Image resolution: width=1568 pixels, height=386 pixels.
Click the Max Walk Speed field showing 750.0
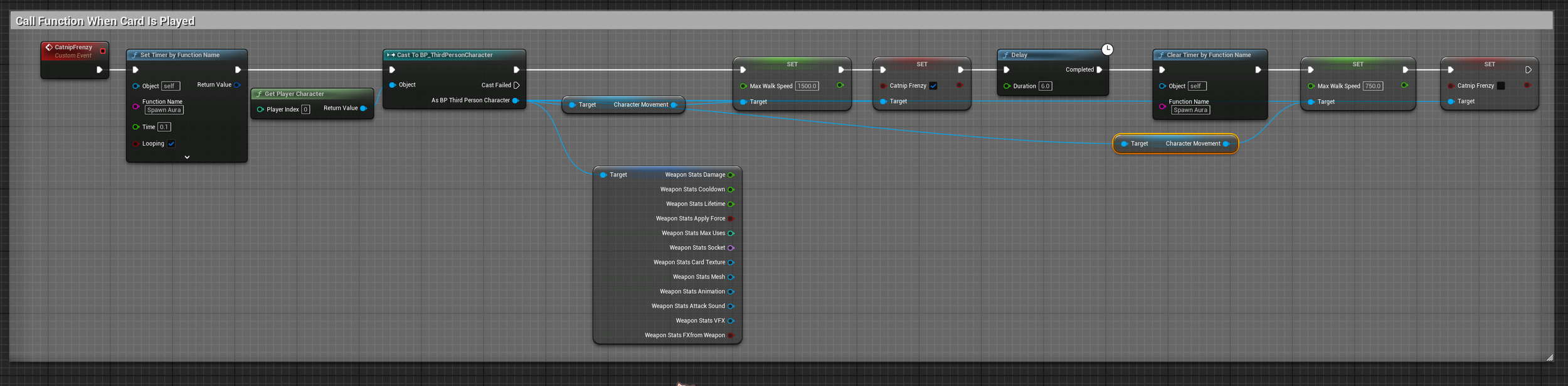[x=1373, y=86]
